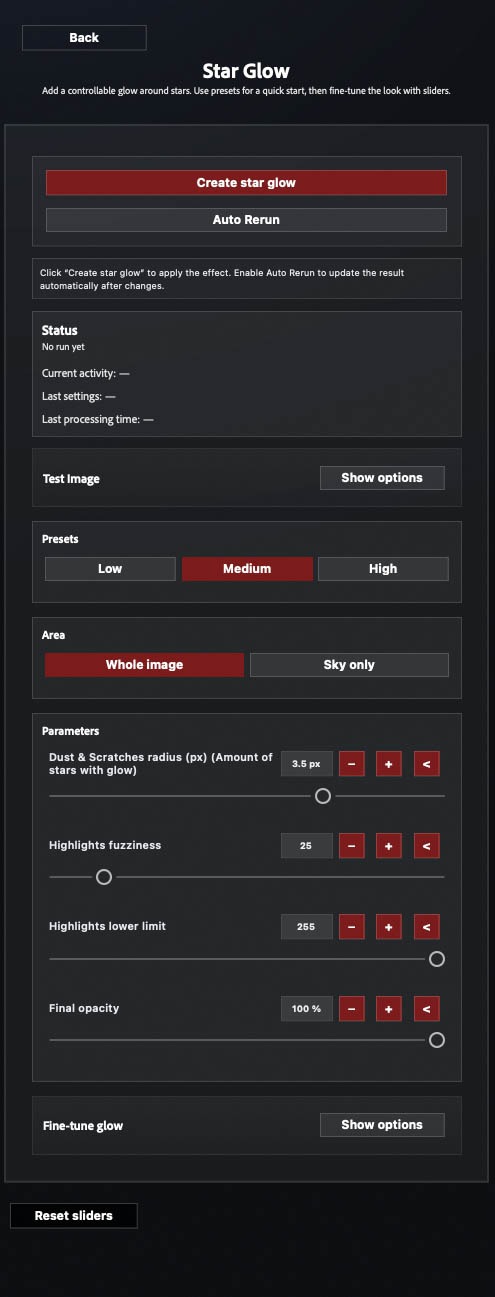Reset Dust & Scratches radius using arrow button

pos(426,764)
